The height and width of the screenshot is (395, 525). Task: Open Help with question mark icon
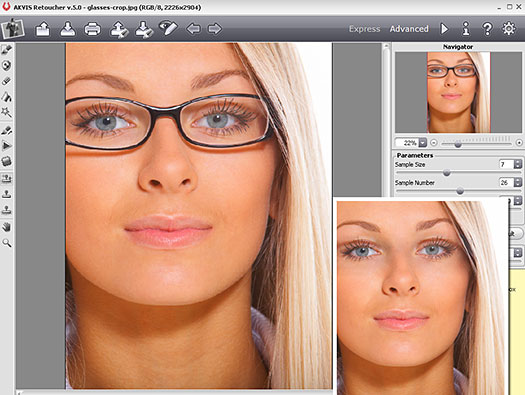pyautogui.click(x=487, y=29)
